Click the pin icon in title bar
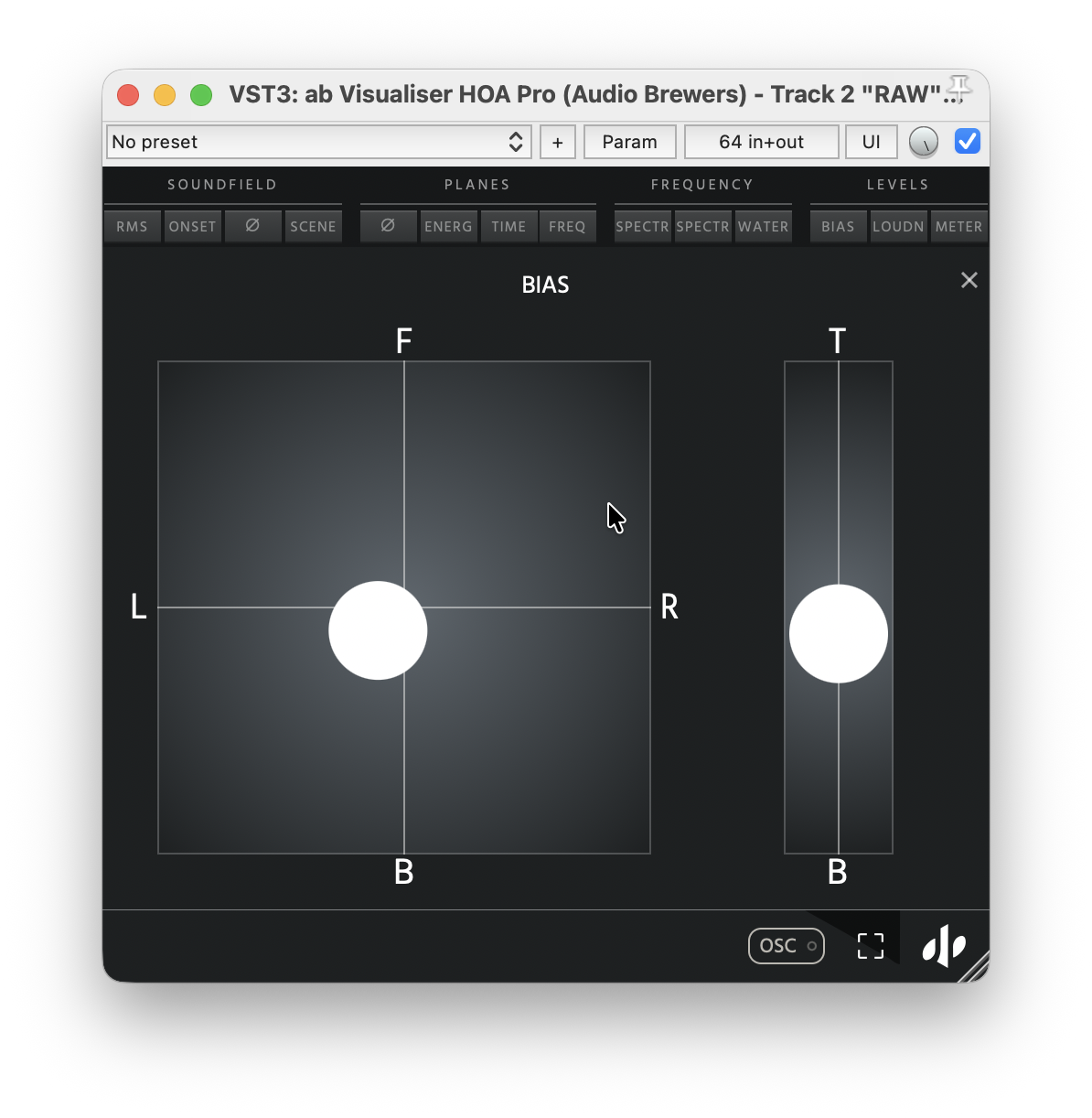The image size is (1092, 1118). point(958,88)
